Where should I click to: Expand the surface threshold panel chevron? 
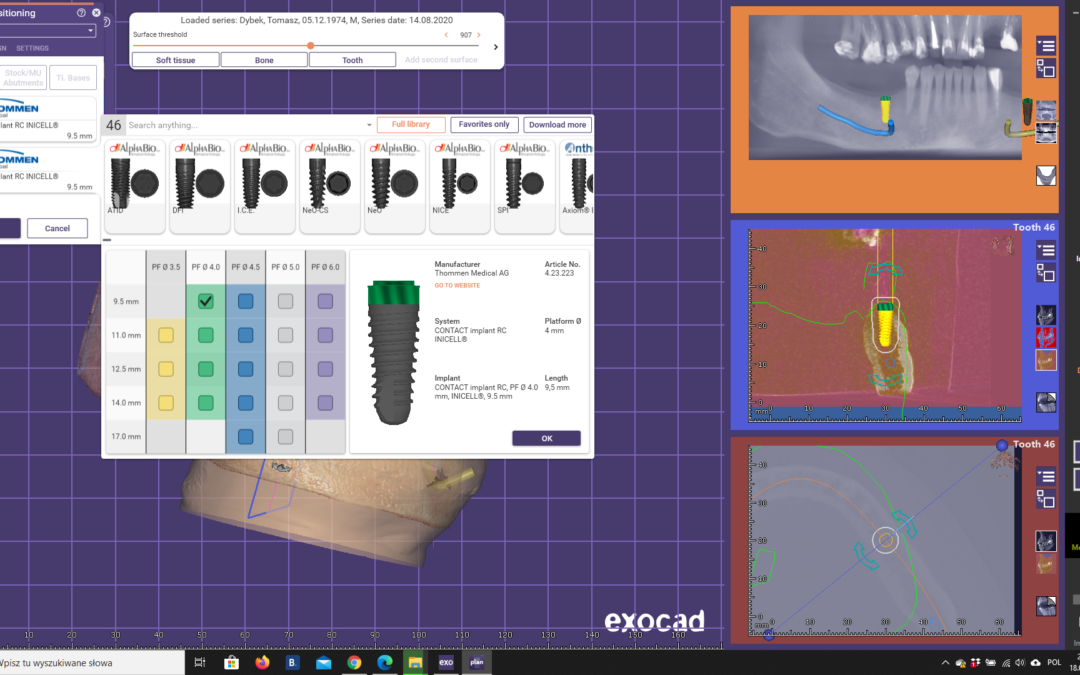(x=496, y=47)
